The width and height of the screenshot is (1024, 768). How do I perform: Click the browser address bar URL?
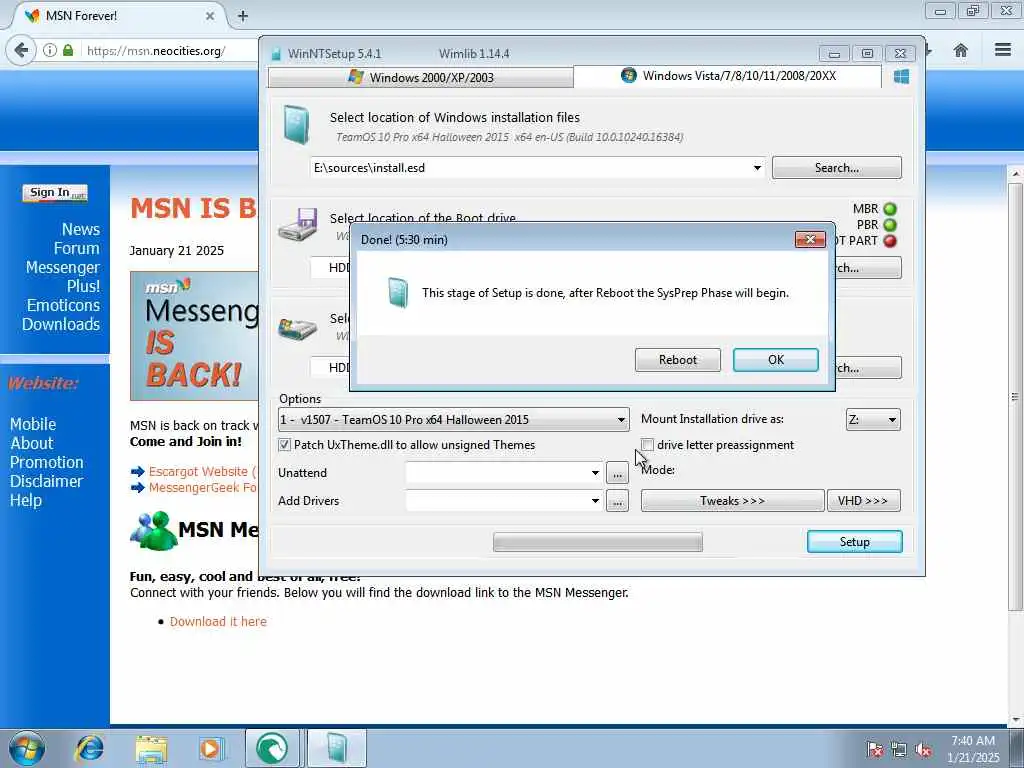[155, 50]
